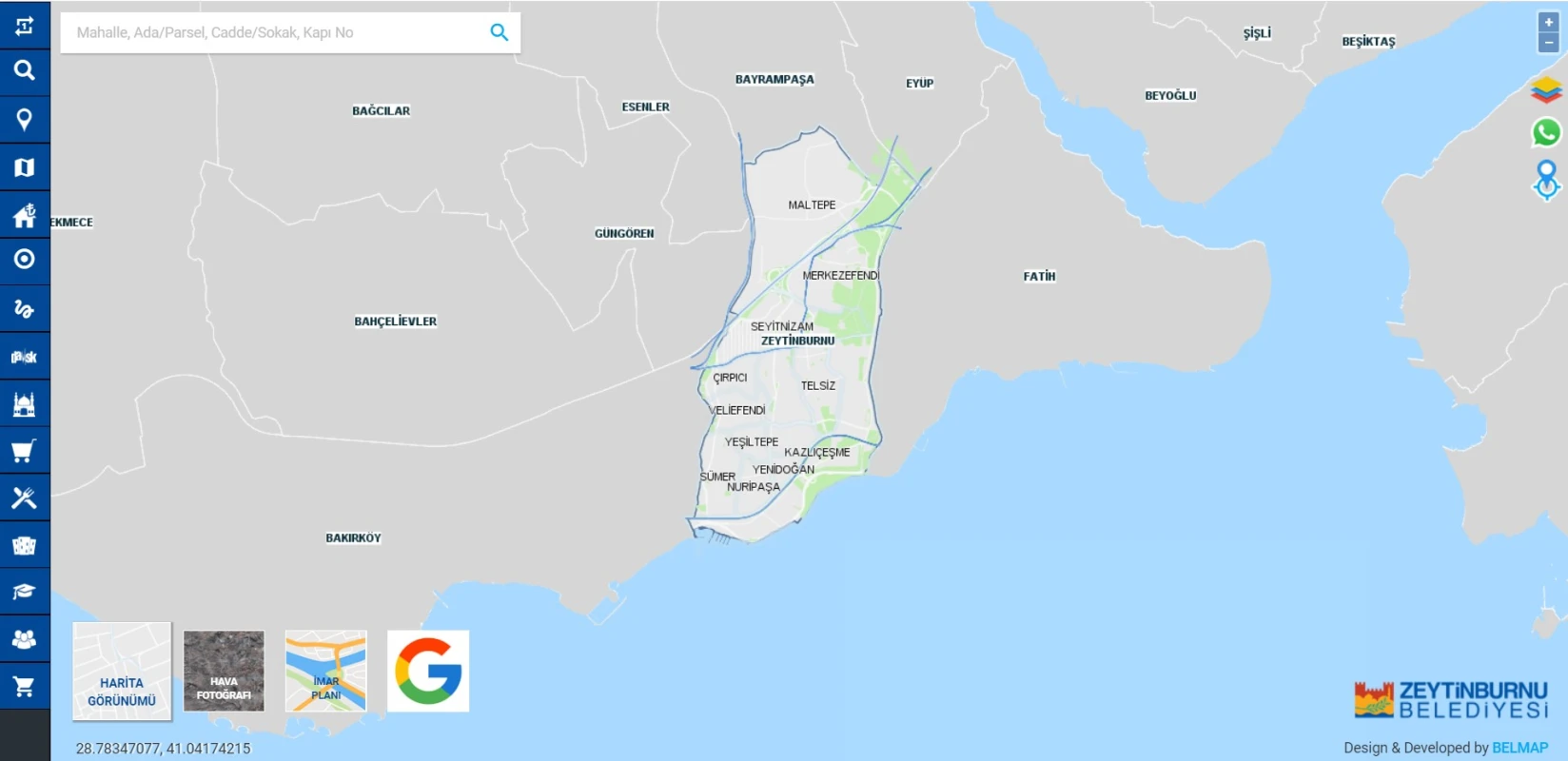Viewport: 1568px width, 761px height.
Task: Open the fork and knife restaurants icon
Action: (25, 498)
